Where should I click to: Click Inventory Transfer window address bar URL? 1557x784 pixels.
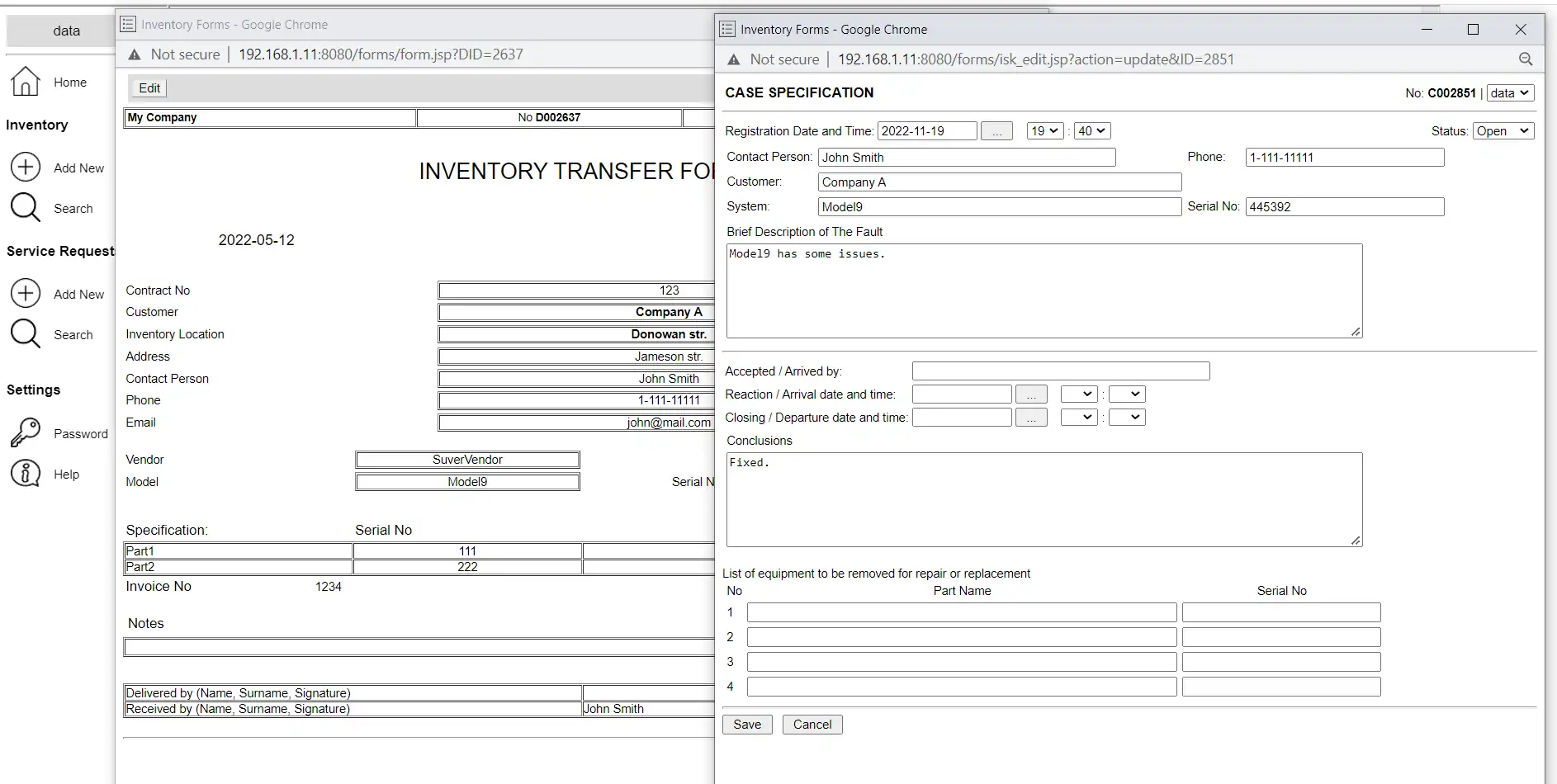[381, 54]
